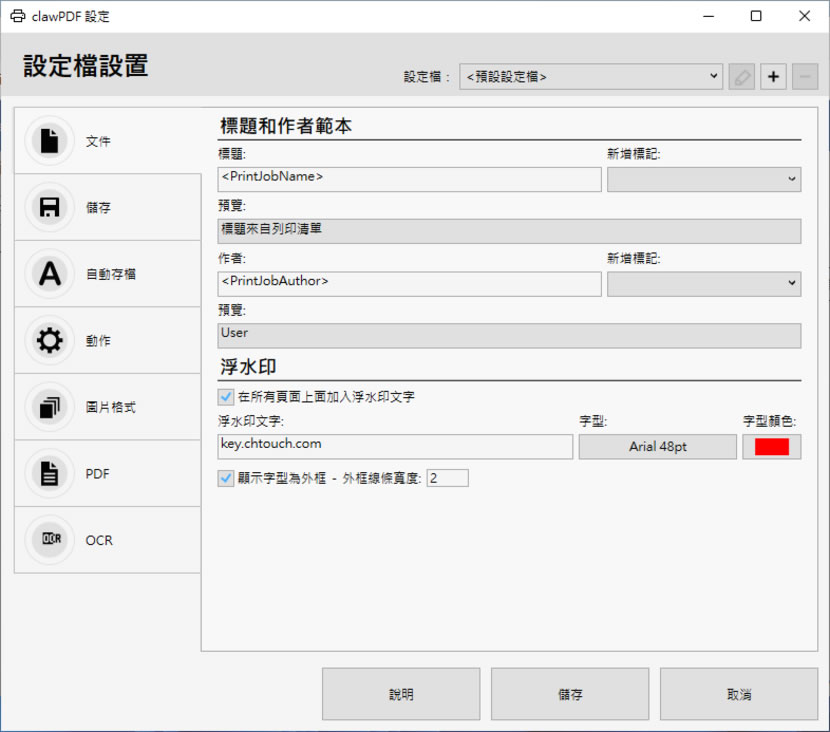Expand the 設定檔 profile dropdown
Image resolution: width=830 pixels, height=732 pixels.
tap(590, 77)
